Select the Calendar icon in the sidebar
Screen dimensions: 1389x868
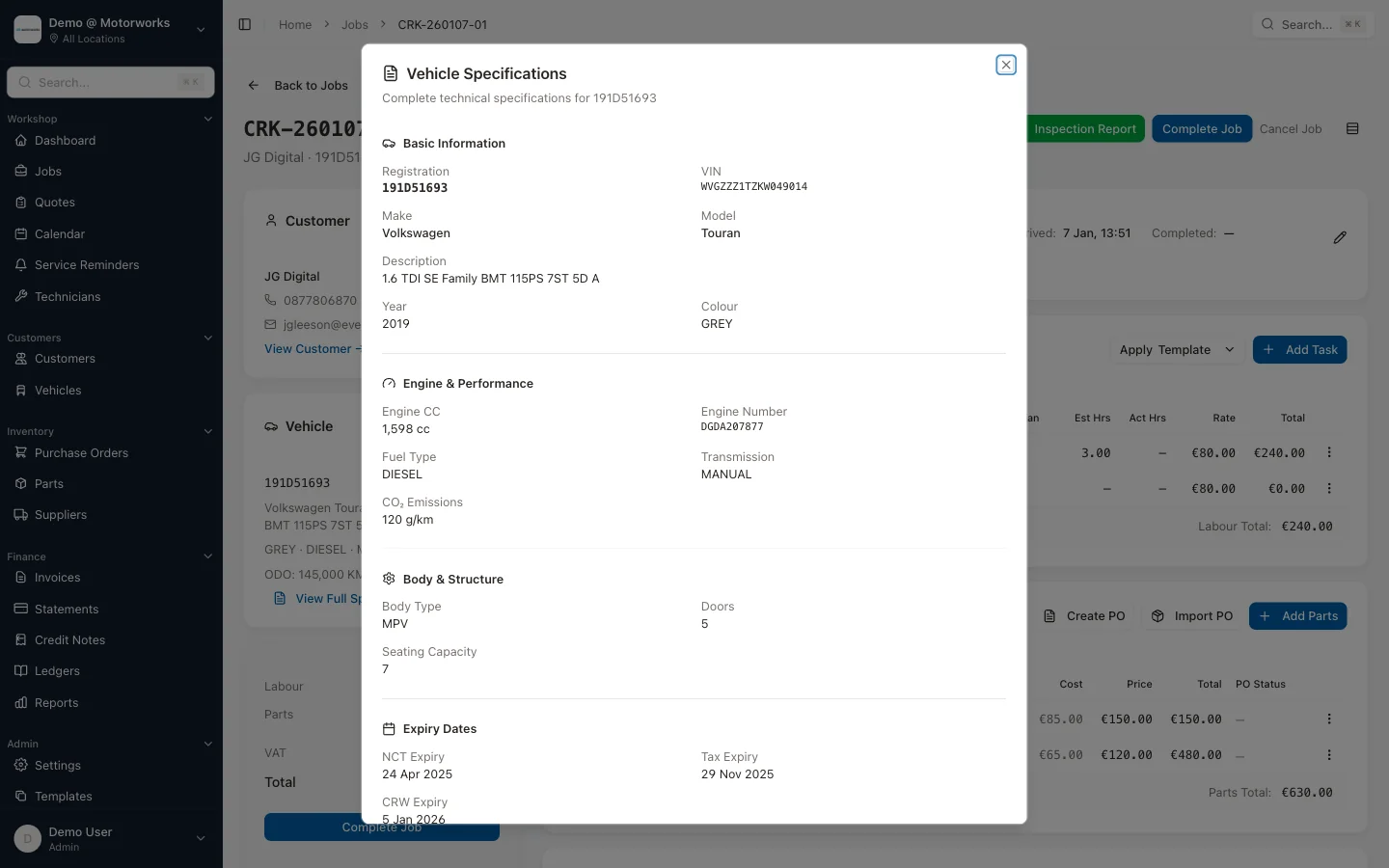(x=21, y=234)
